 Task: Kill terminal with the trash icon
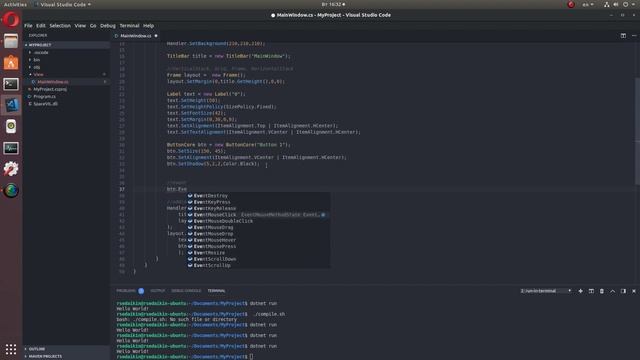point(602,291)
